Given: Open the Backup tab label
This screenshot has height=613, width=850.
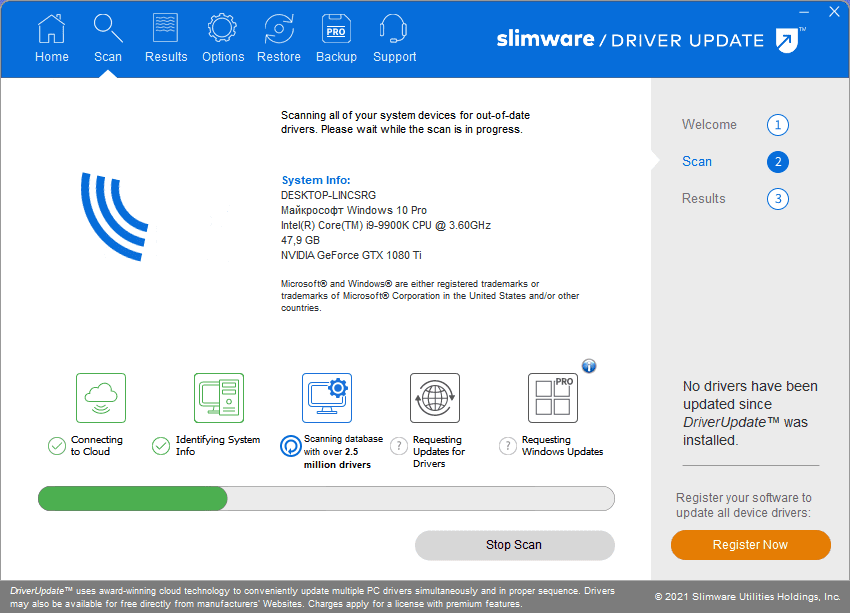Looking at the screenshot, I should (x=336, y=57).
